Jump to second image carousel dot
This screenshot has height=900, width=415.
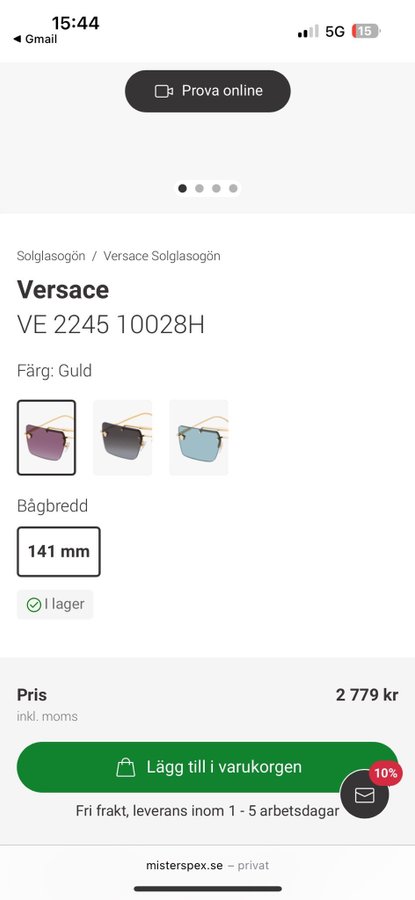(x=199, y=188)
